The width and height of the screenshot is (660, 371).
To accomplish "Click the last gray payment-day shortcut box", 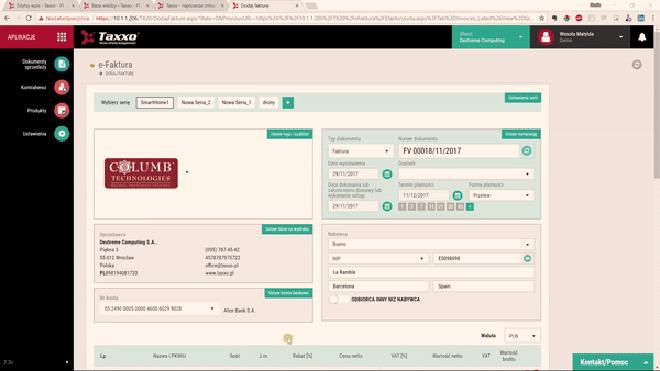I will coord(460,207).
